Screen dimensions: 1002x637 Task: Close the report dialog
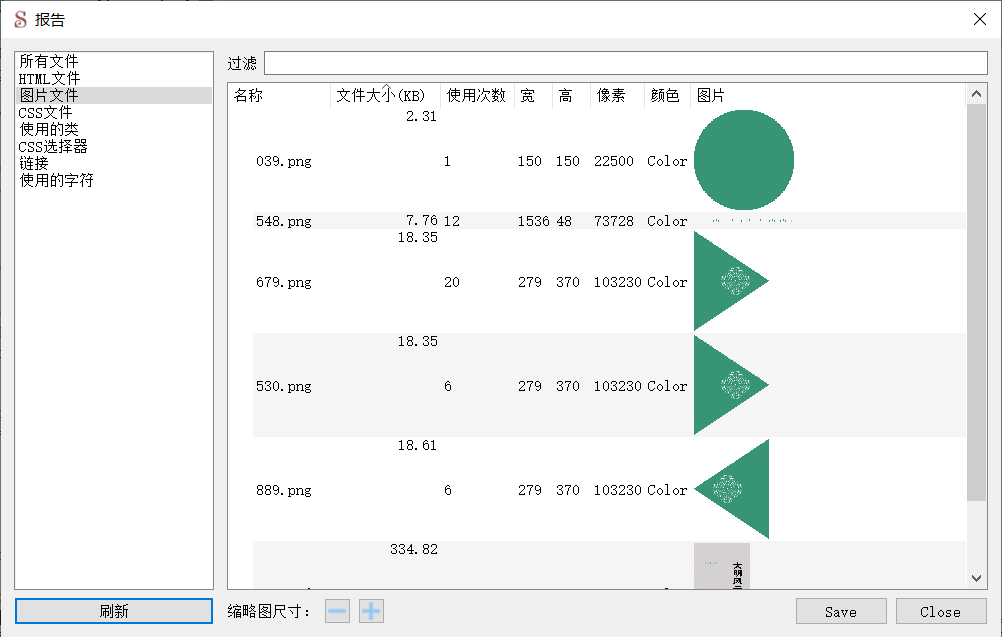(940, 611)
